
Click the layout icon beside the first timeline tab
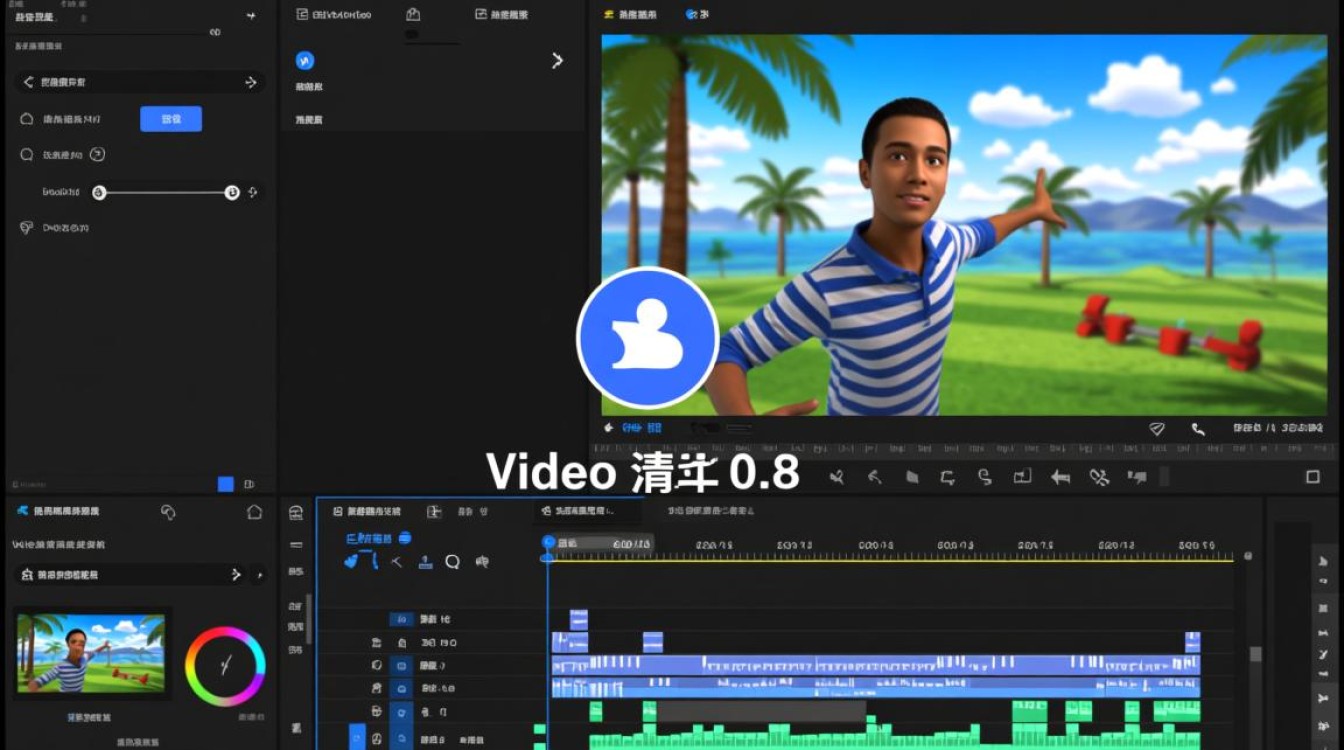[x=434, y=511]
